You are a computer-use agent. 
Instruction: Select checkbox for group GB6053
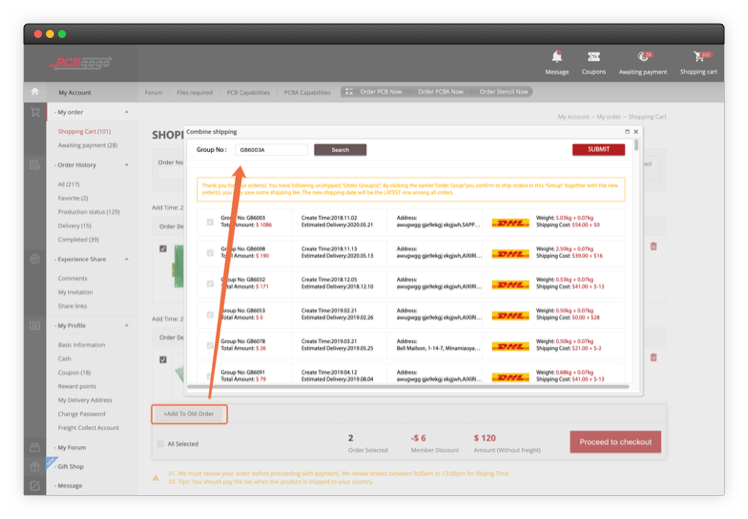(210, 314)
